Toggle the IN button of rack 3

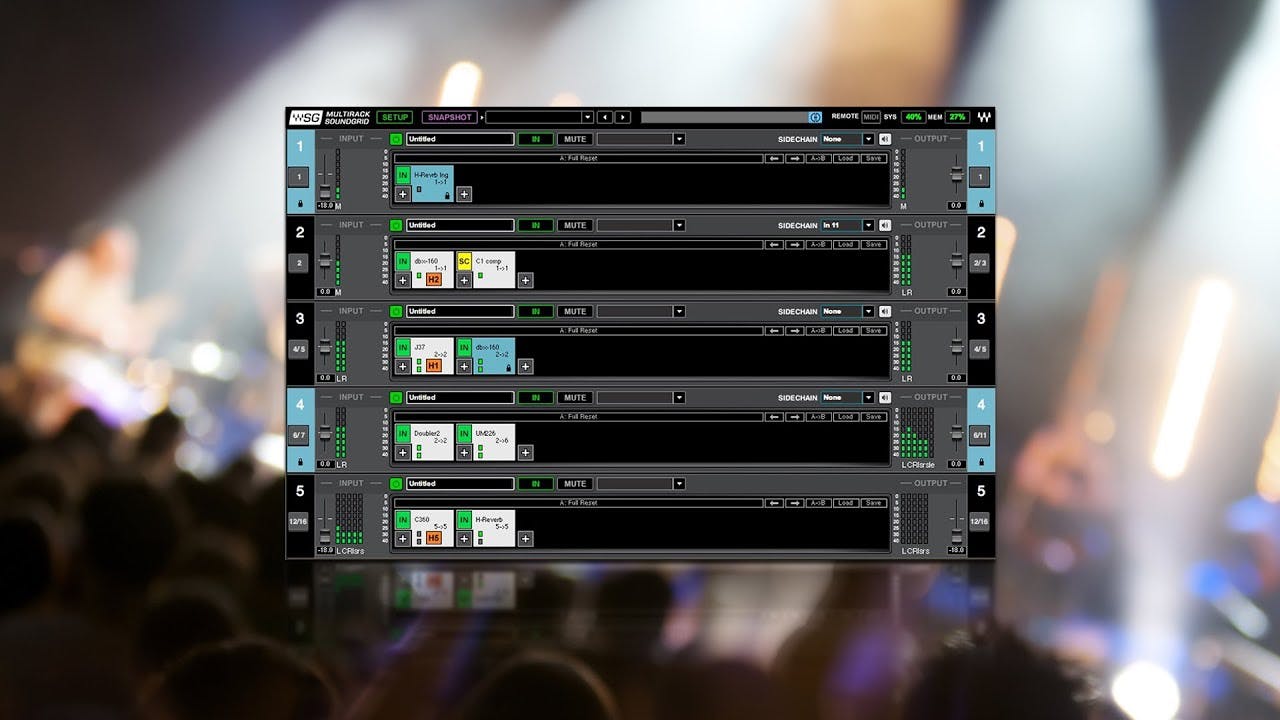(x=535, y=311)
